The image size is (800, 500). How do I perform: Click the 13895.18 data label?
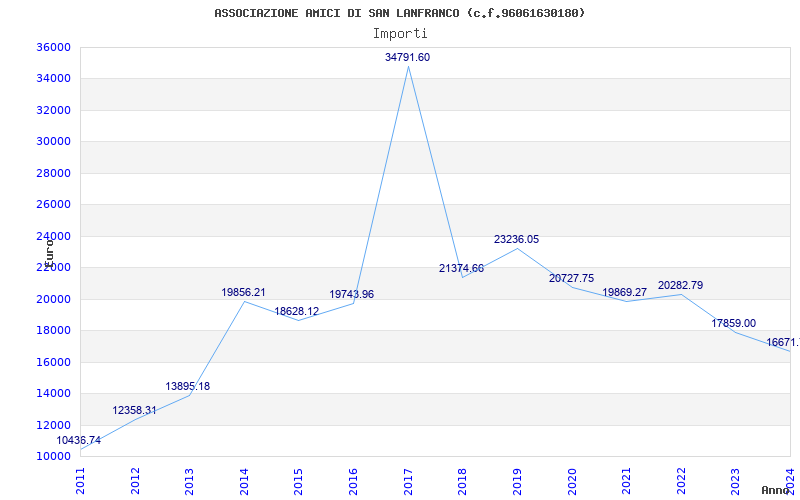pos(188,386)
